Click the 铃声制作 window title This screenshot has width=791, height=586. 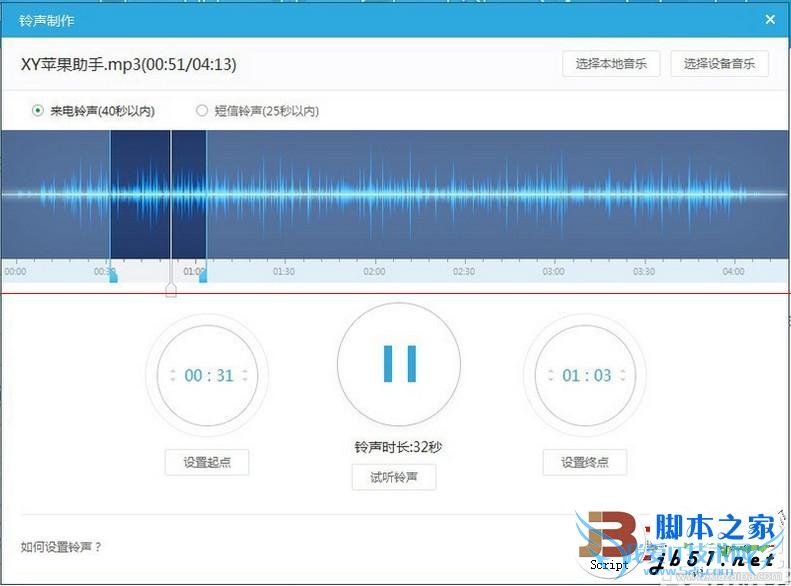[46, 21]
